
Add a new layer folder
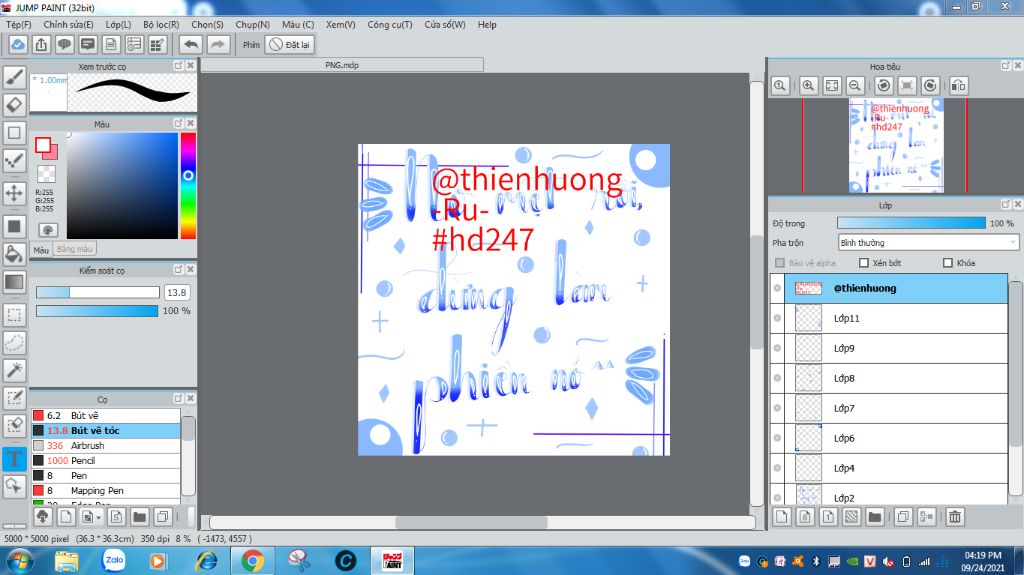click(x=874, y=517)
